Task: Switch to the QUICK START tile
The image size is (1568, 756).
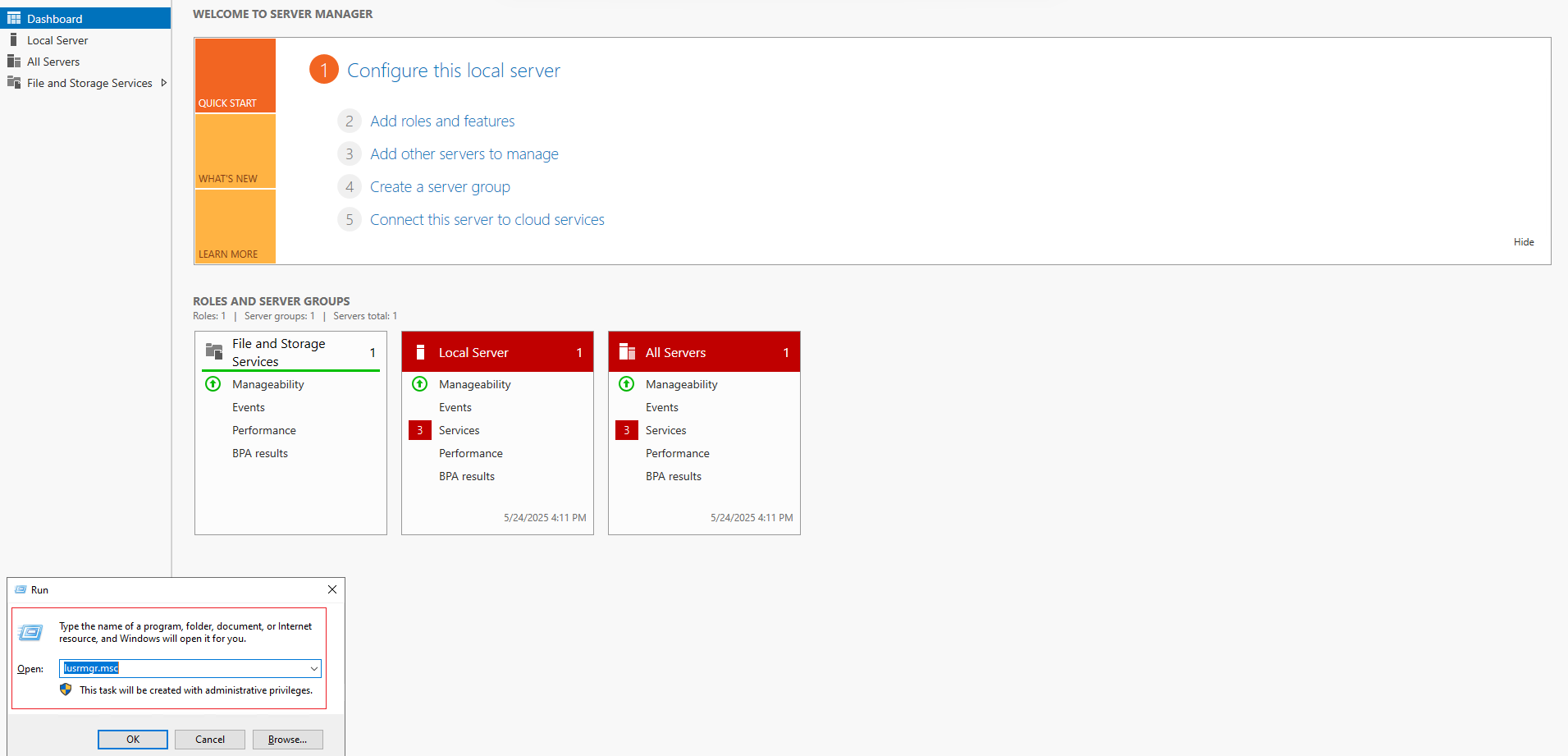Action: [235, 76]
